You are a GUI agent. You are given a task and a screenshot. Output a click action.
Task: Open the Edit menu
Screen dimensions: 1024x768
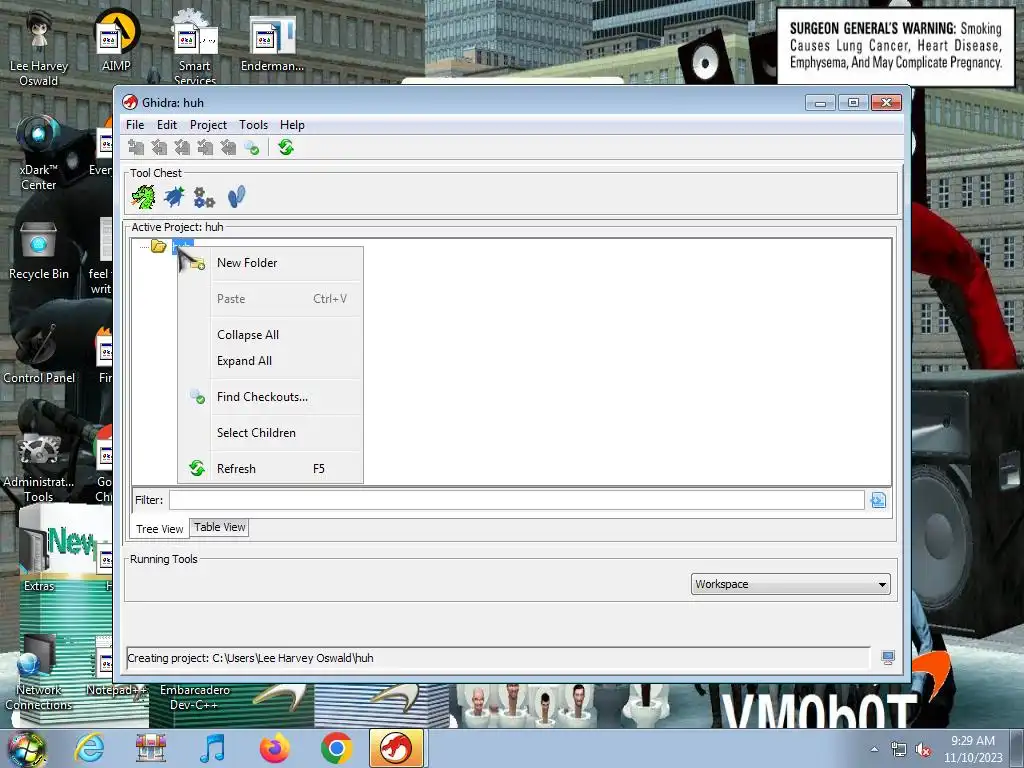pyautogui.click(x=167, y=125)
